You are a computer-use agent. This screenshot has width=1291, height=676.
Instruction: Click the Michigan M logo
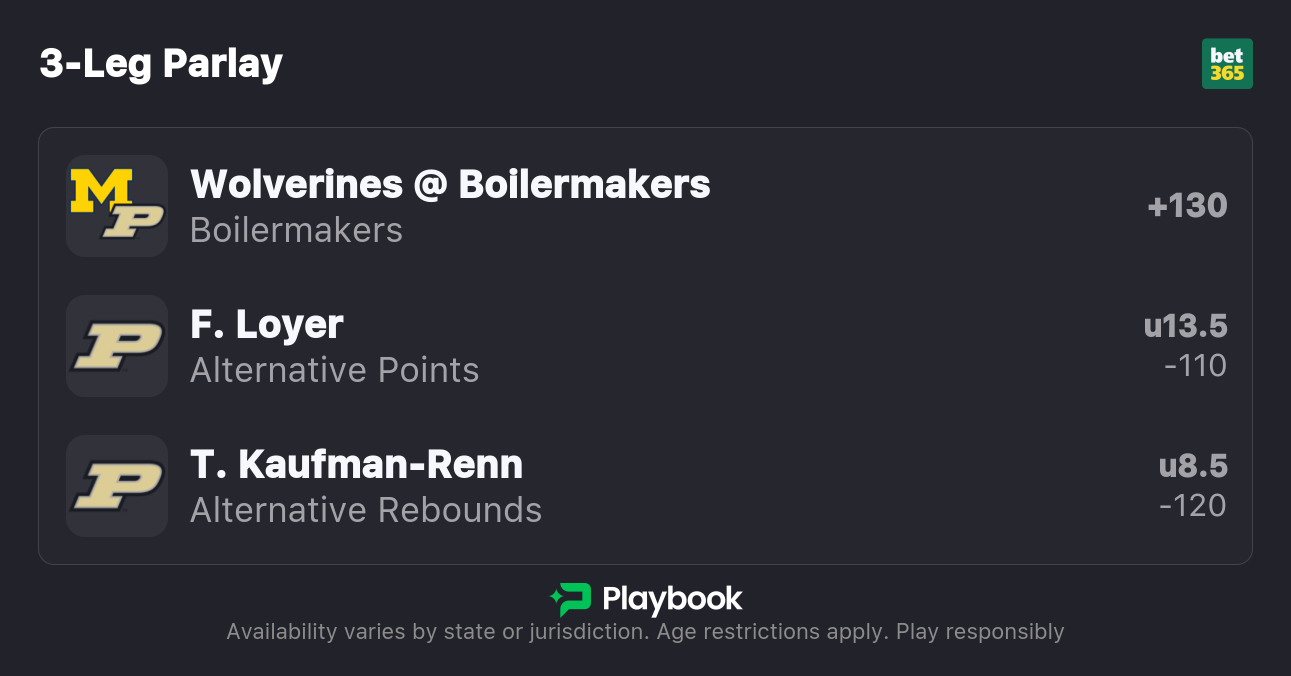tap(100, 189)
